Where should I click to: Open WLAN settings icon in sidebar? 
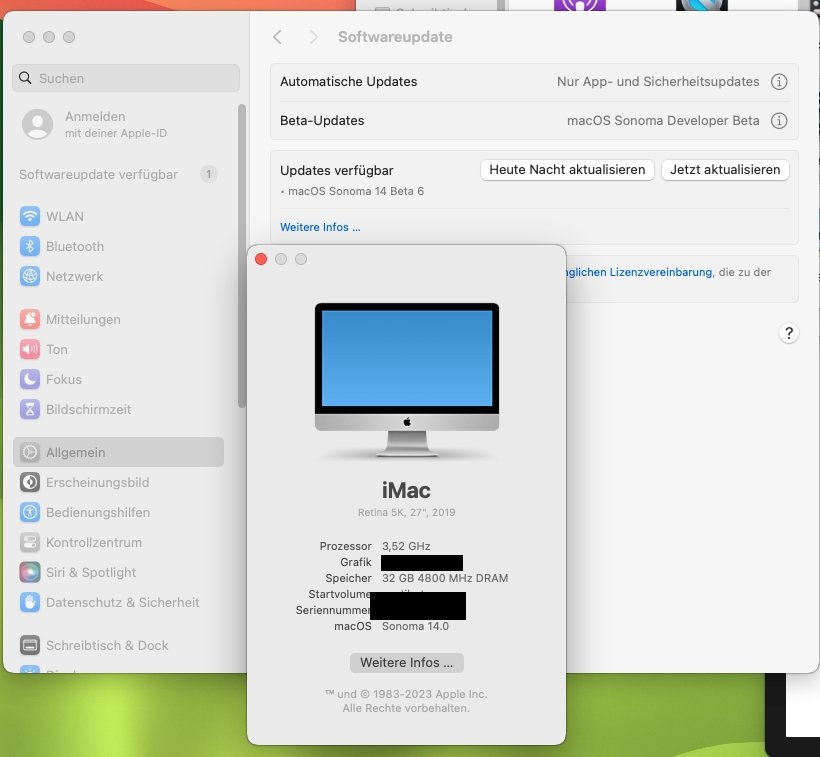(x=30, y=216)
